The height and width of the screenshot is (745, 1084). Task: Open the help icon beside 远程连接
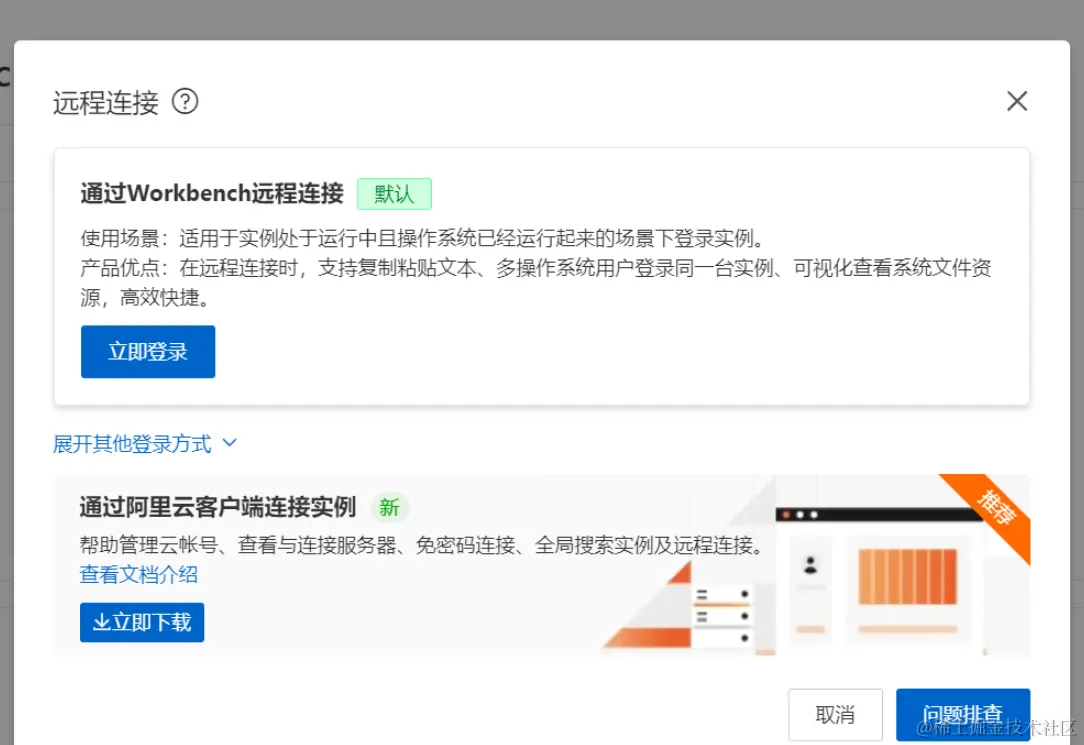[185, 102]
